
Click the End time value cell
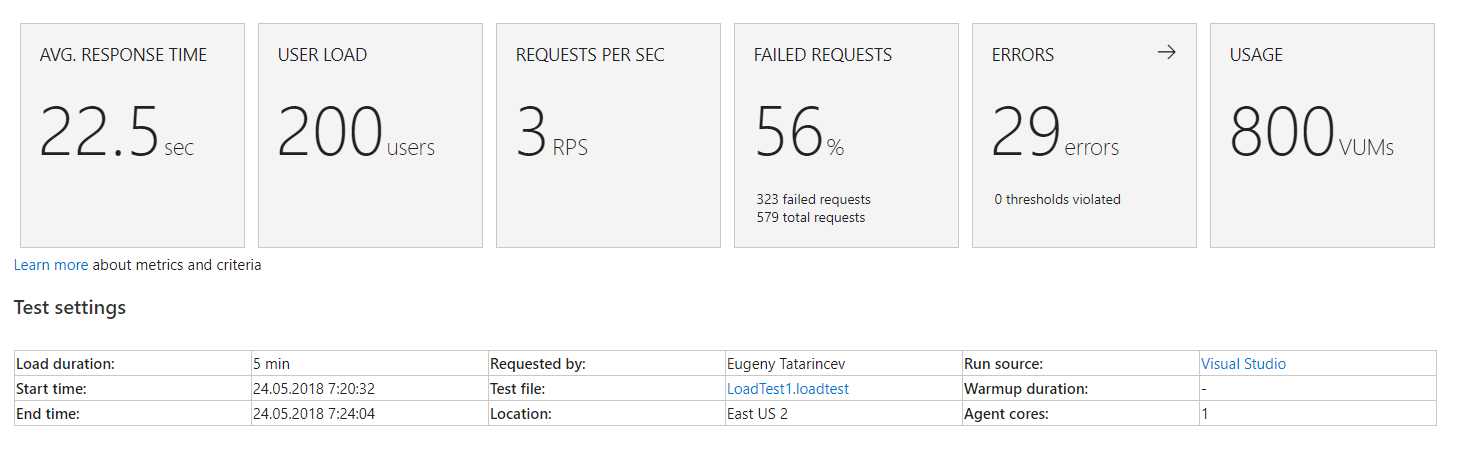313,413
